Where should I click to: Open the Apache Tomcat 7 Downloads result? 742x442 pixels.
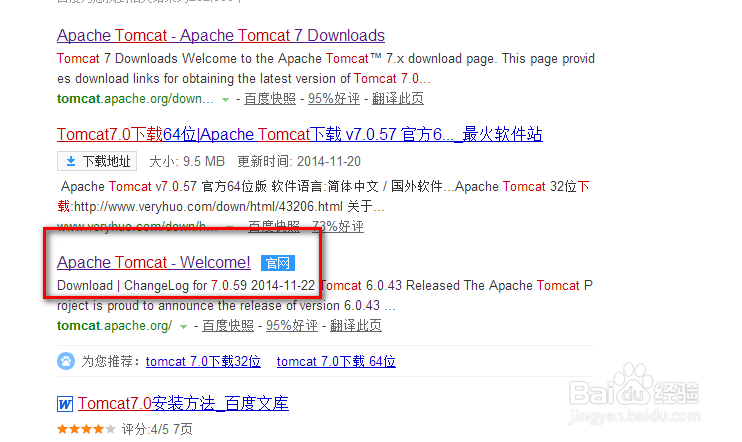(221, 36)
